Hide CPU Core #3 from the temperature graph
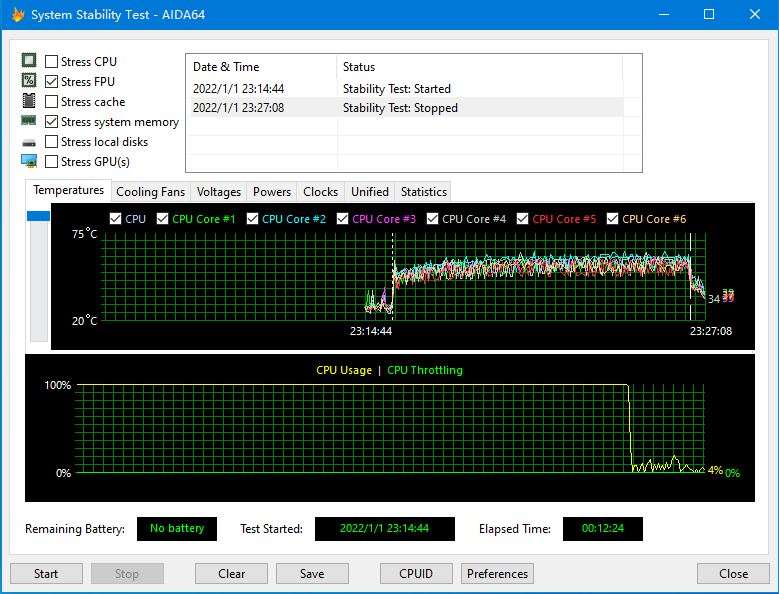 pos(343,219)
